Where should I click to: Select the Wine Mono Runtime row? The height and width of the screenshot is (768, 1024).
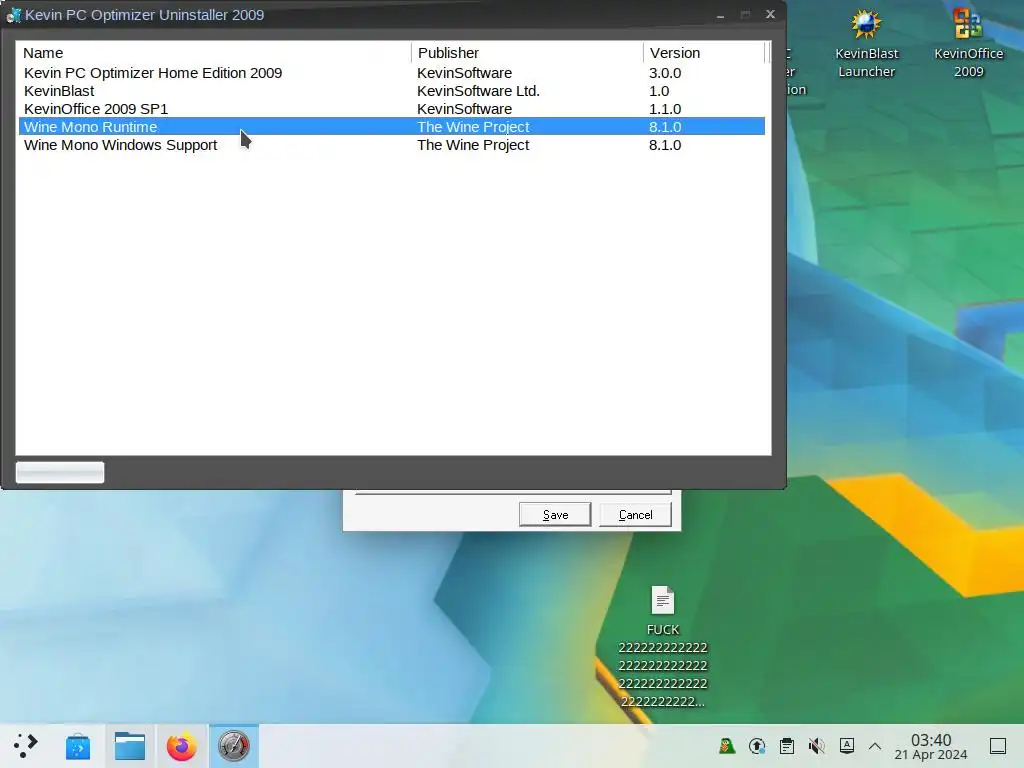pos(392,127)
